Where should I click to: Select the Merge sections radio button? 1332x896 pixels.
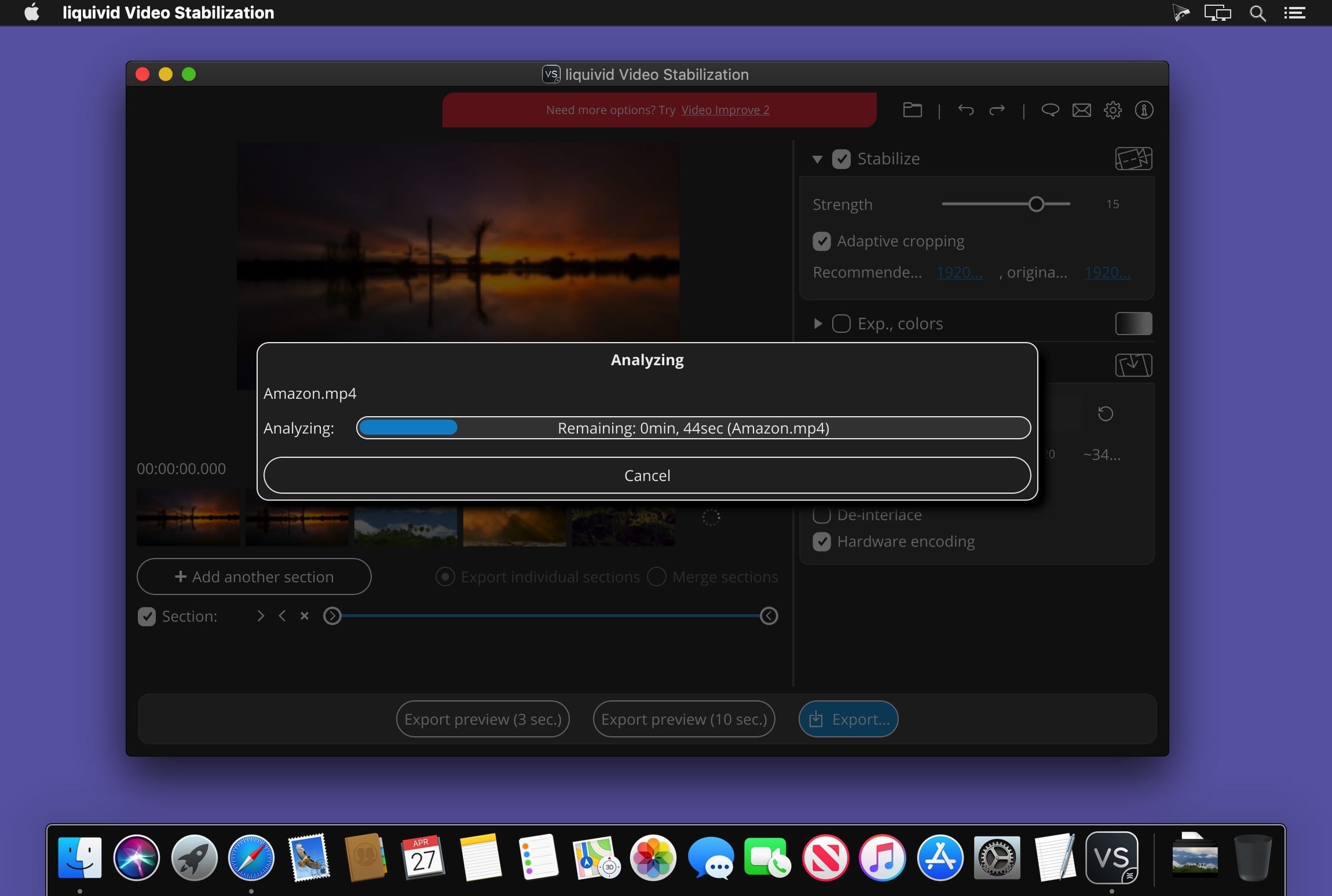656,576
